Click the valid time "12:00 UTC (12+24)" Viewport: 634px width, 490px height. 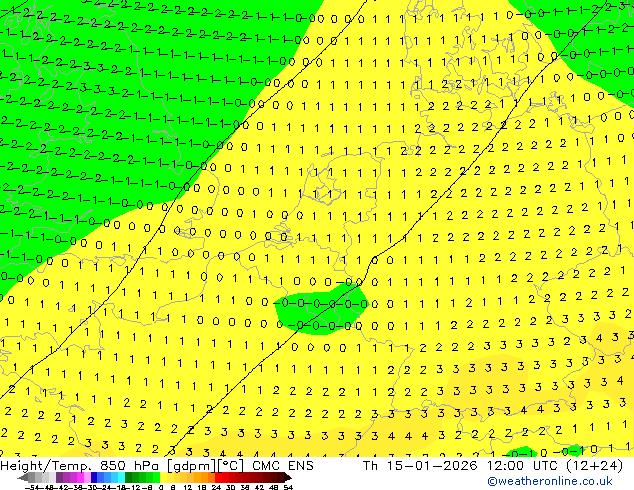pyautogui.click(x=555, y=466)
